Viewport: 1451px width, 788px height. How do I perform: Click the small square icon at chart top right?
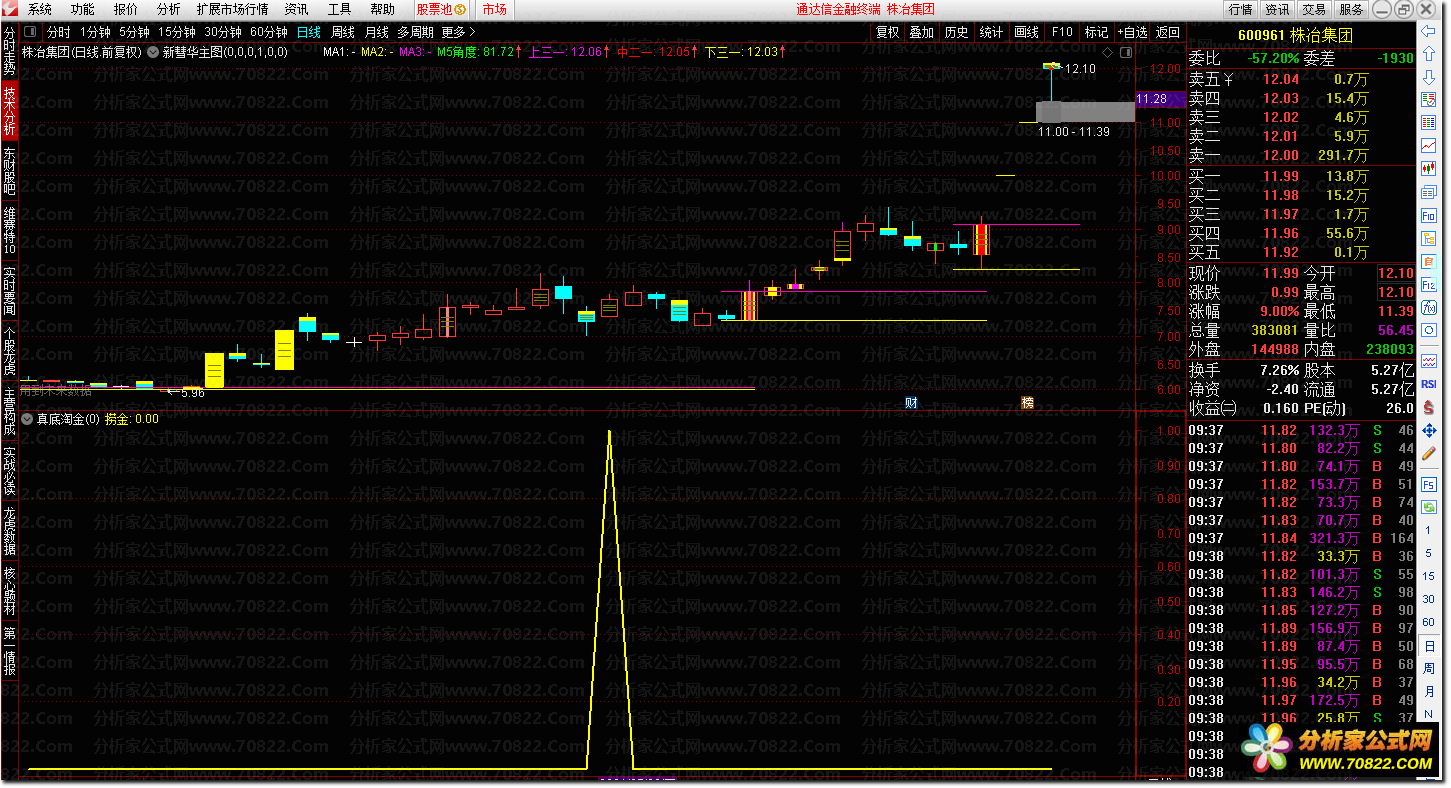tap(1126, 52)
